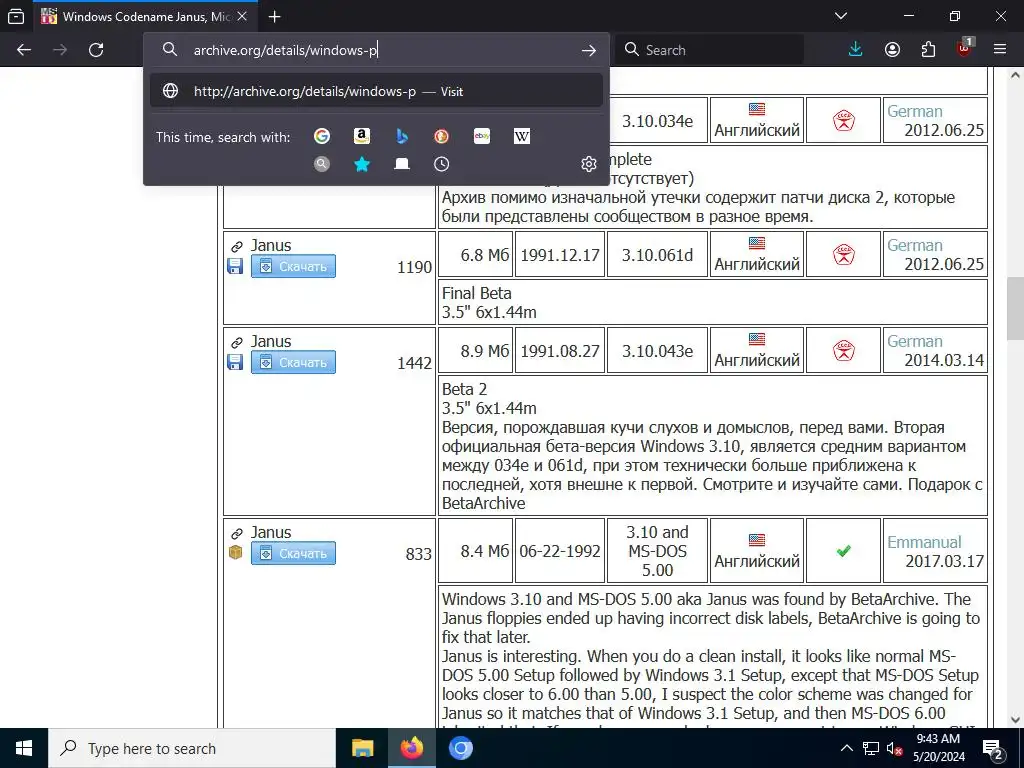This screenshot has width=1024, height=768.
Task: Click the scrollbar down arrow
Action: pos(1015,720)
